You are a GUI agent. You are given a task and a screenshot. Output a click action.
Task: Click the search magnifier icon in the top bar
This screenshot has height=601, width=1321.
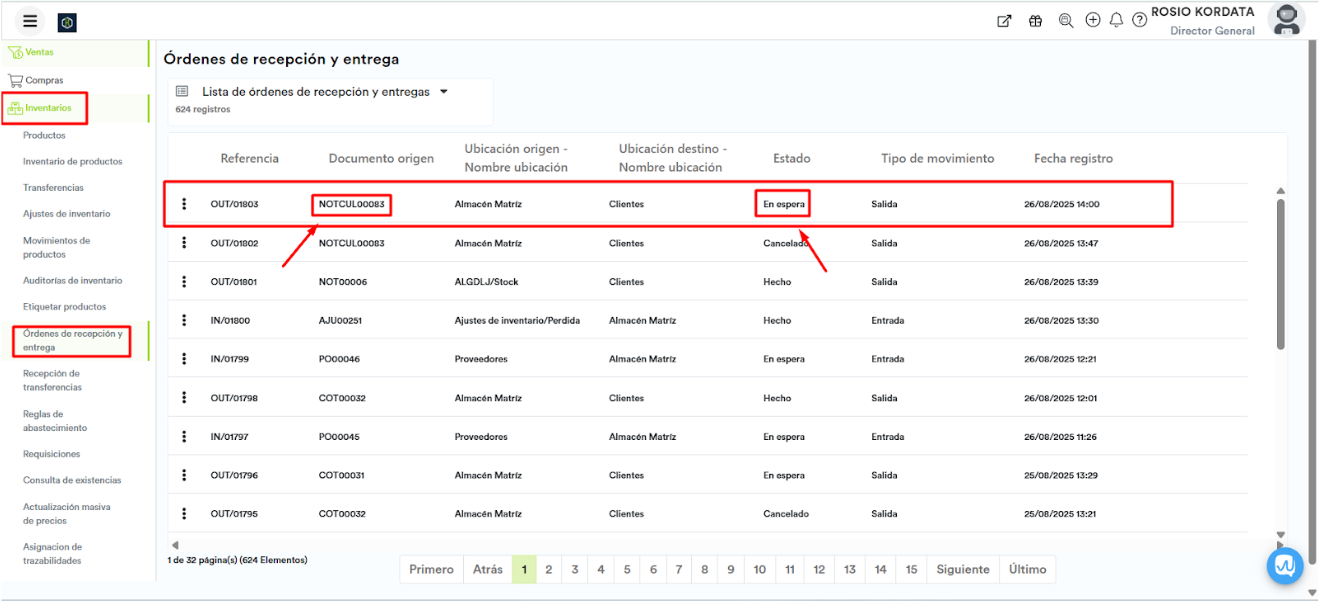pyautogui.click(x=1065, y=21)
